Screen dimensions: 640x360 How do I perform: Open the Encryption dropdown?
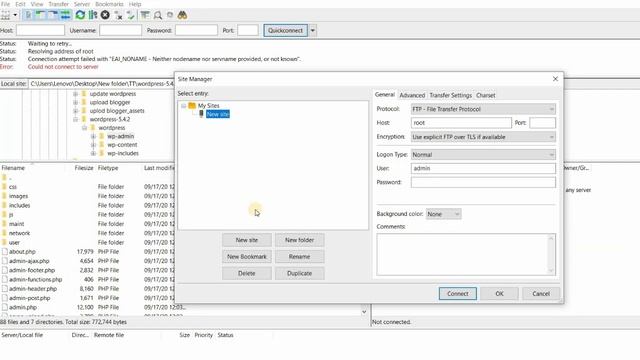pos(483,137)
